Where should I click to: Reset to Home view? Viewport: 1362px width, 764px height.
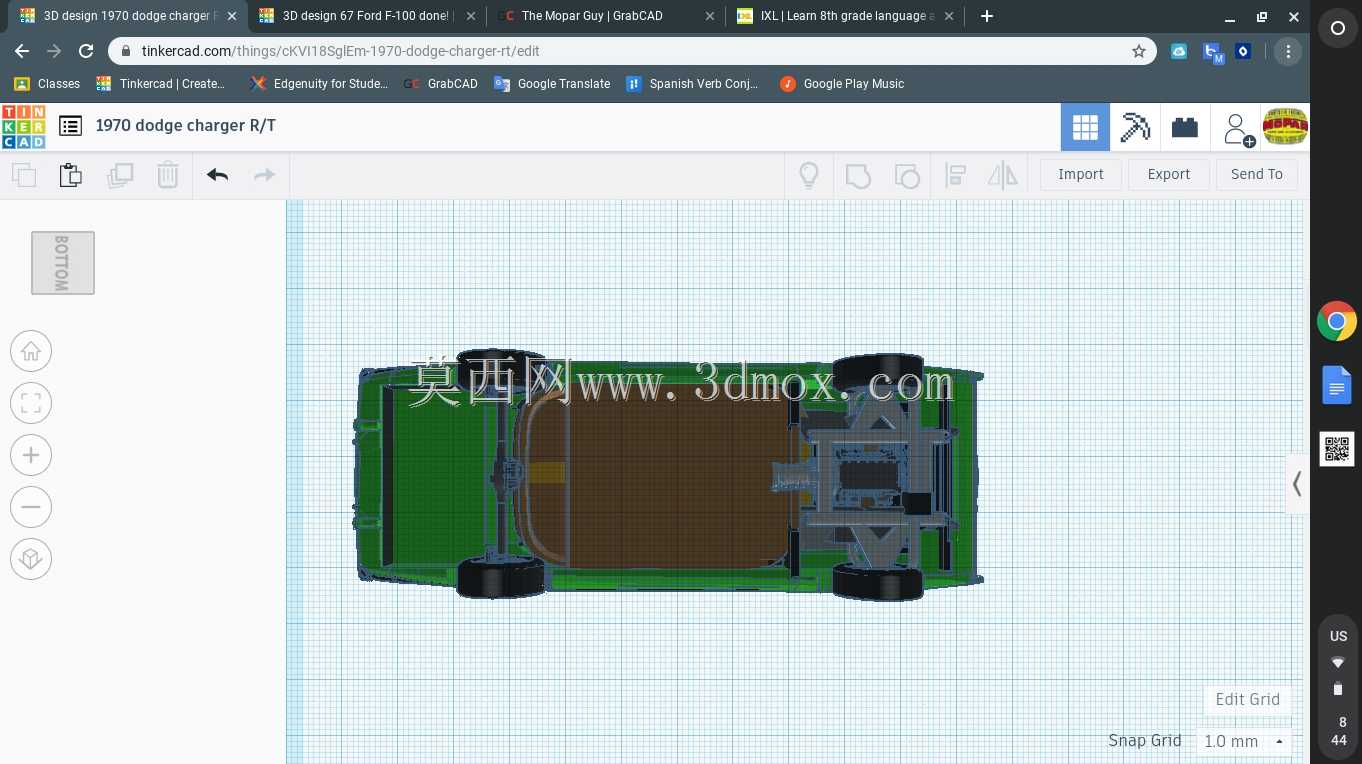coord(31,351)
